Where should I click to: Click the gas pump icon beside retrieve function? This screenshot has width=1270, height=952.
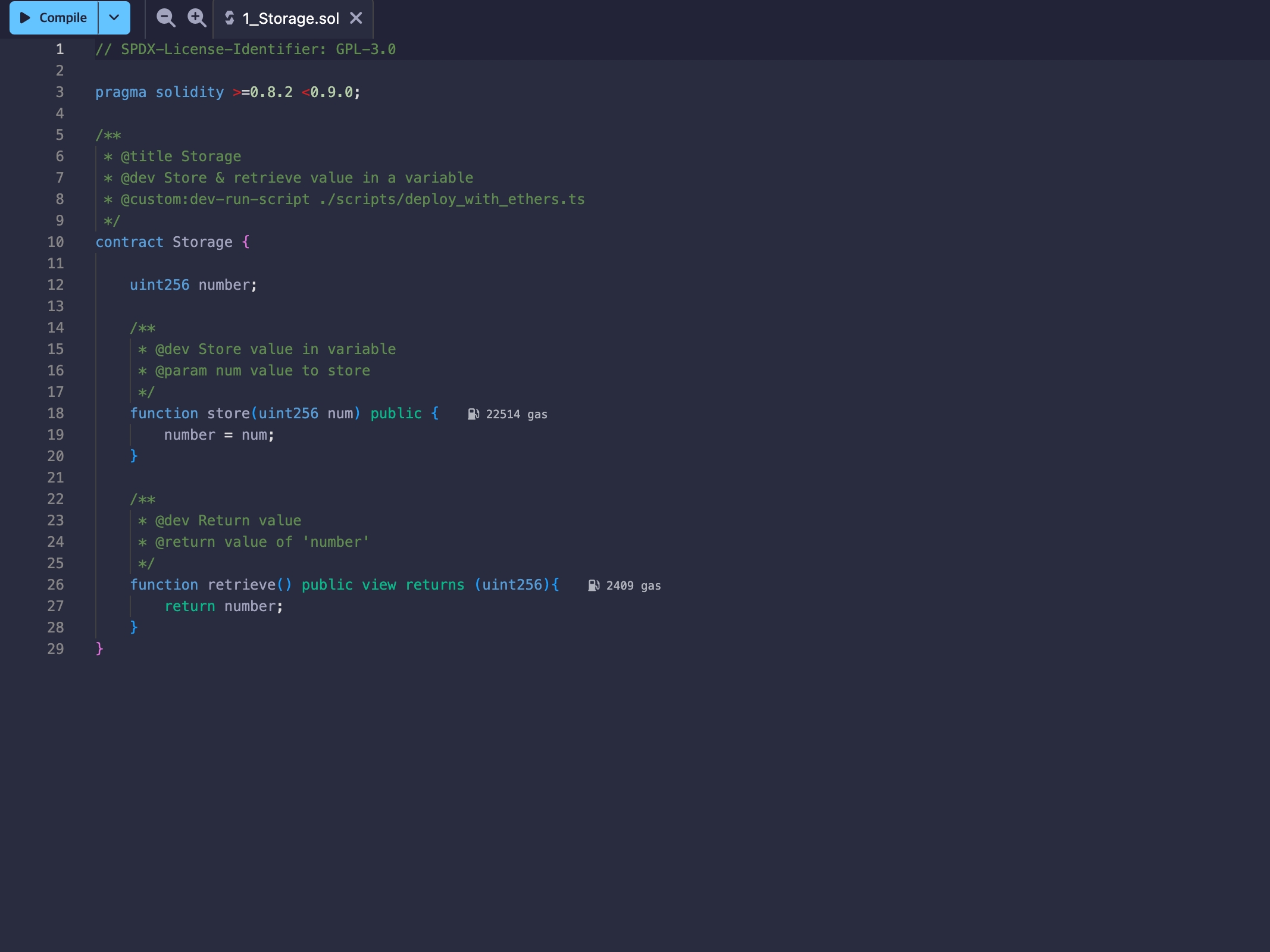point(593,585)
